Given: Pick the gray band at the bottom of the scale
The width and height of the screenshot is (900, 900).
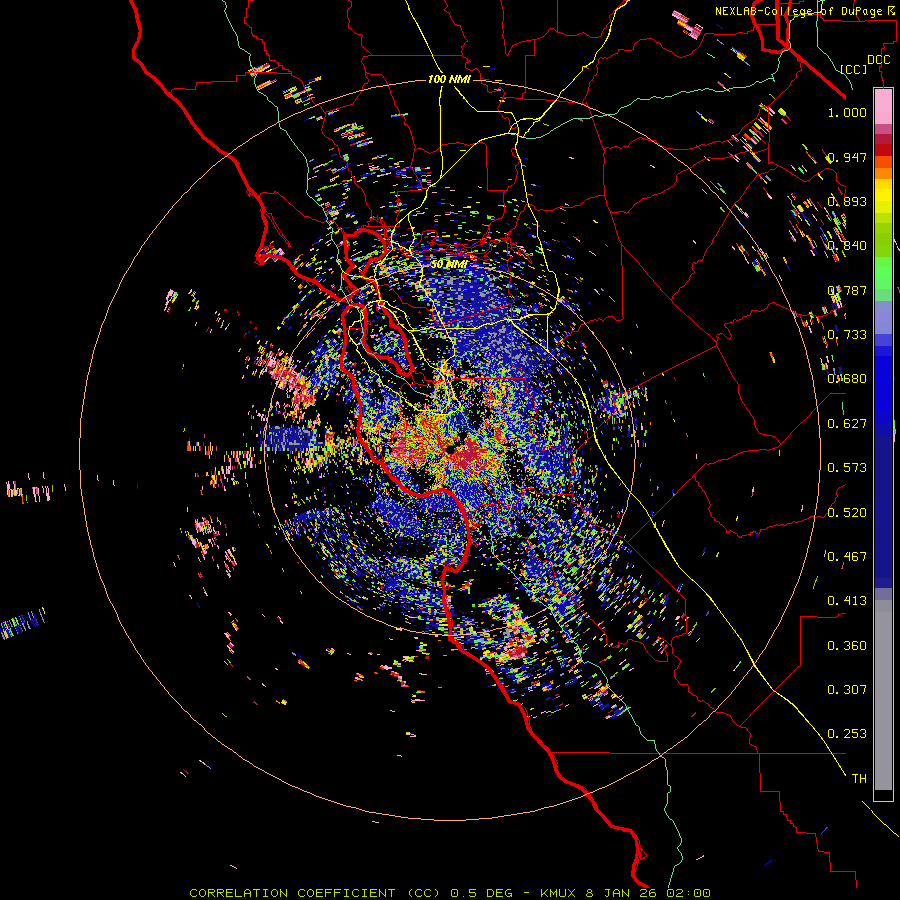Looking at the screenshot, I should click(x=883, y=695).
